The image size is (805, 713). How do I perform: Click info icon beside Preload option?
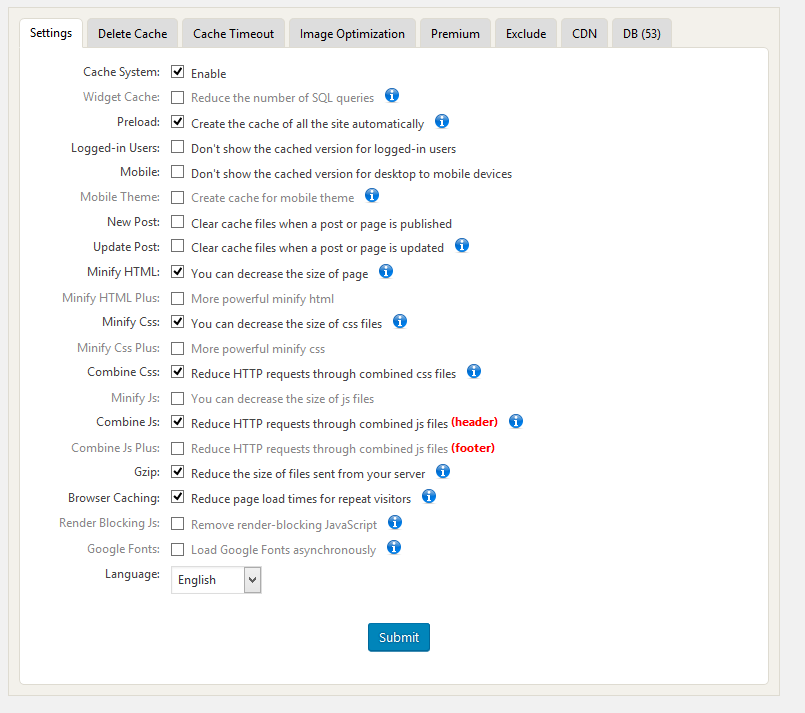pos(442,122)
